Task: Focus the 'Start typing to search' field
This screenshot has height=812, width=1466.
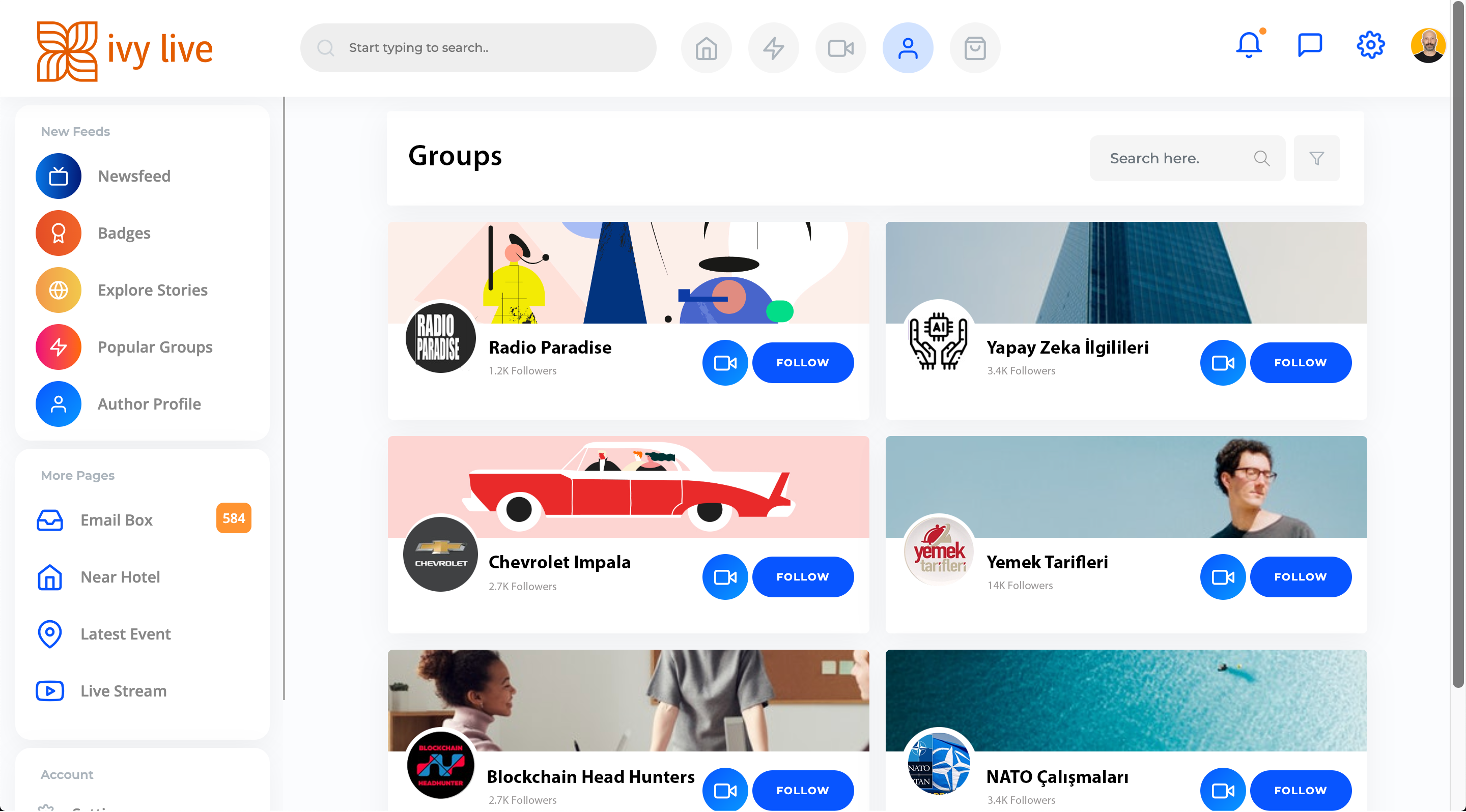Action: coord(478,48)
